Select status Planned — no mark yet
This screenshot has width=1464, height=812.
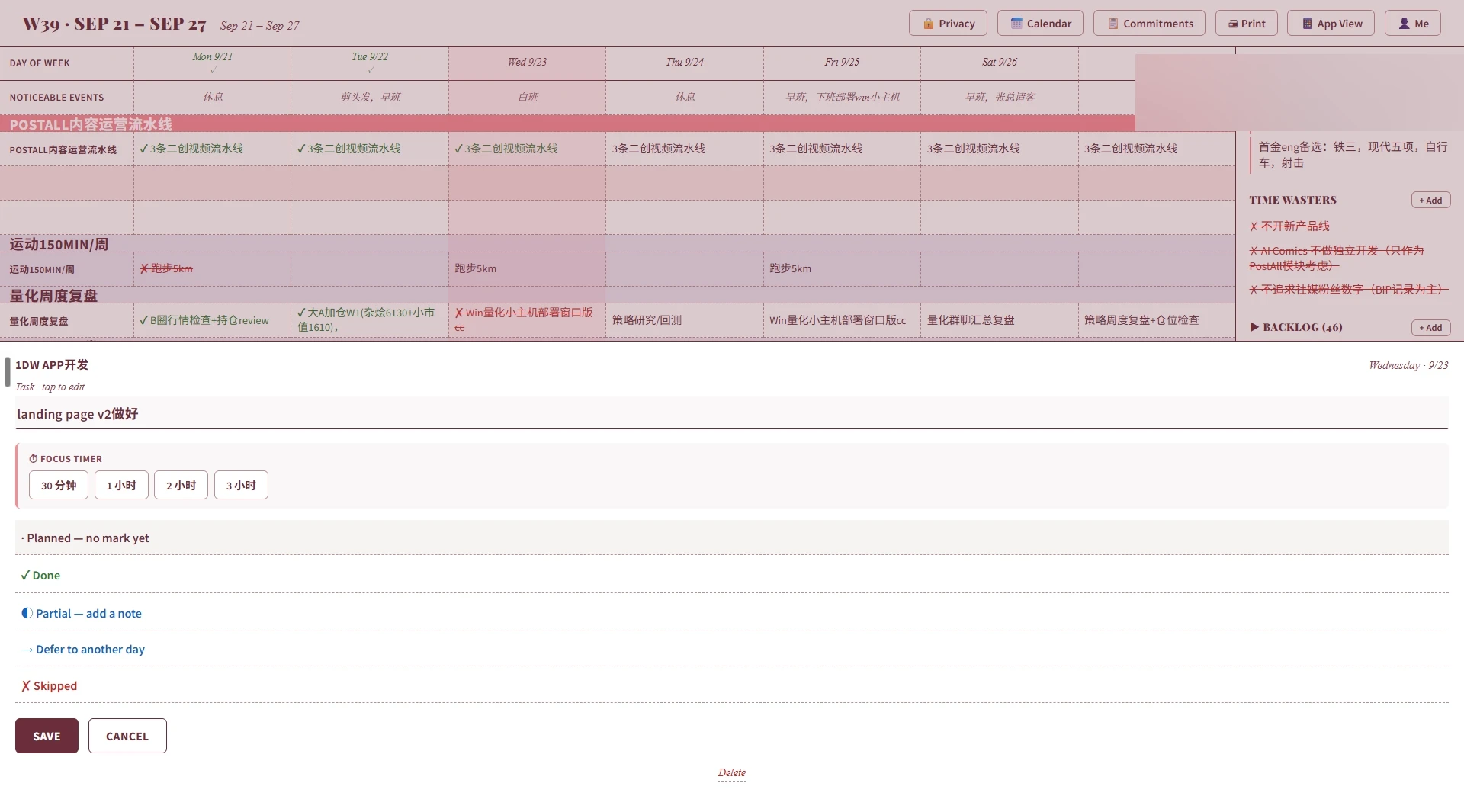pyautogui.click(x=731, y=538)
